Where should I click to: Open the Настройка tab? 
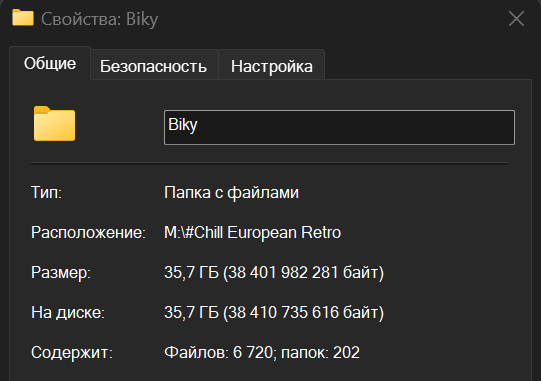pos(272,66)
